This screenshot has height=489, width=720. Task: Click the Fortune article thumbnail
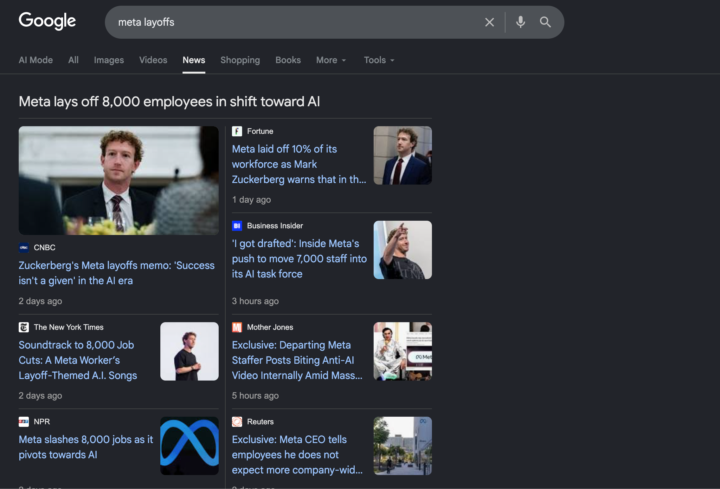click(403, 156)
